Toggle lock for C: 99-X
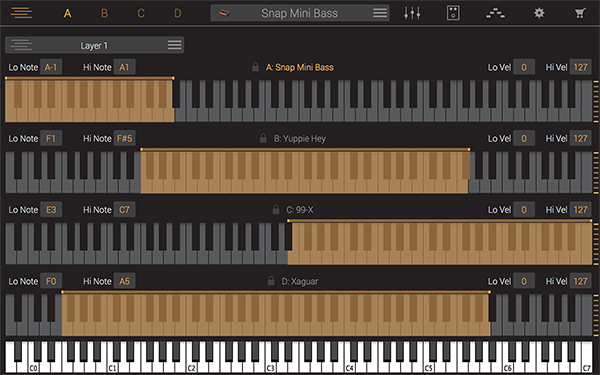The image size is (600, 375). coord(276,209)
